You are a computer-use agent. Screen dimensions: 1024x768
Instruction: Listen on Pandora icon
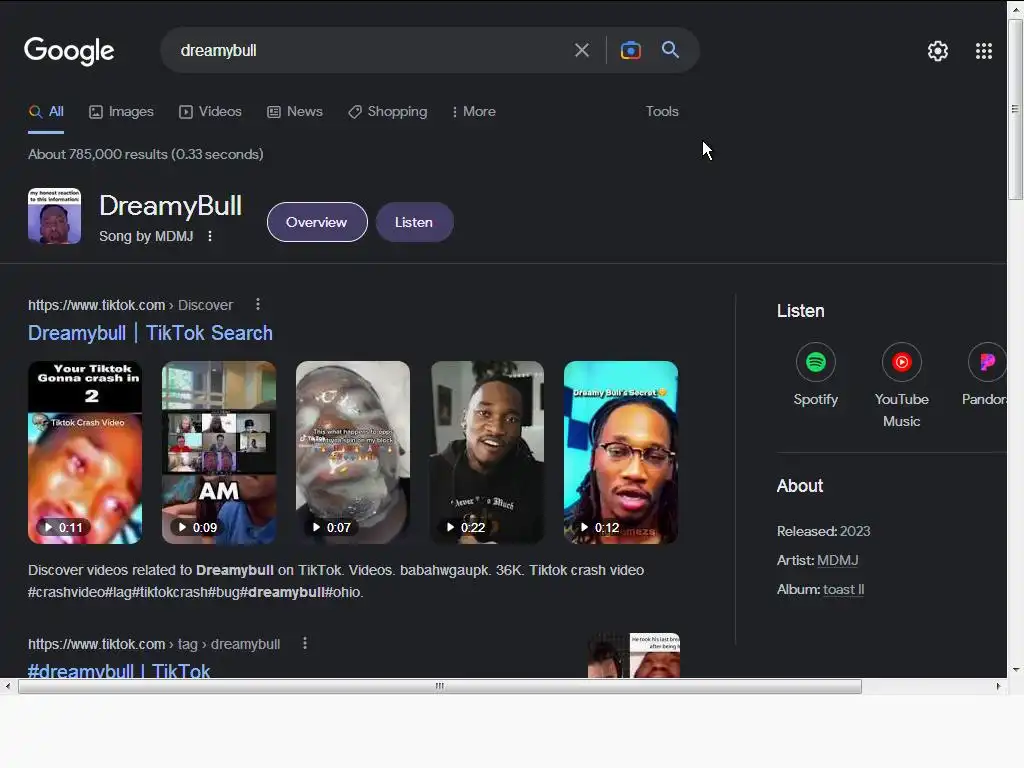[987, 362]
